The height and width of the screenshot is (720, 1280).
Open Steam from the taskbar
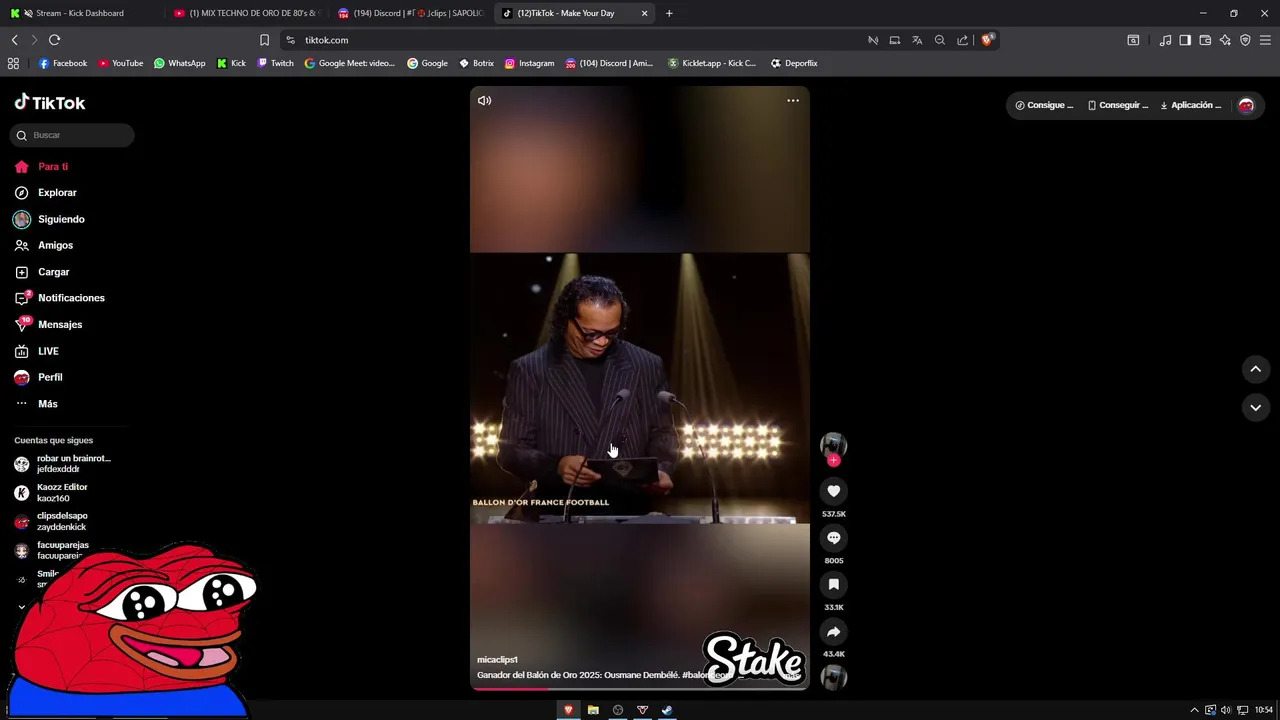pyautogui.click(x=667, y=710)
